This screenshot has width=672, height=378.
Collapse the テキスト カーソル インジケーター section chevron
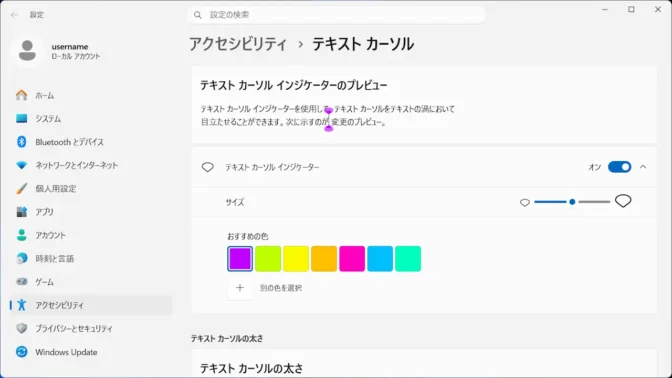point(643,167)
